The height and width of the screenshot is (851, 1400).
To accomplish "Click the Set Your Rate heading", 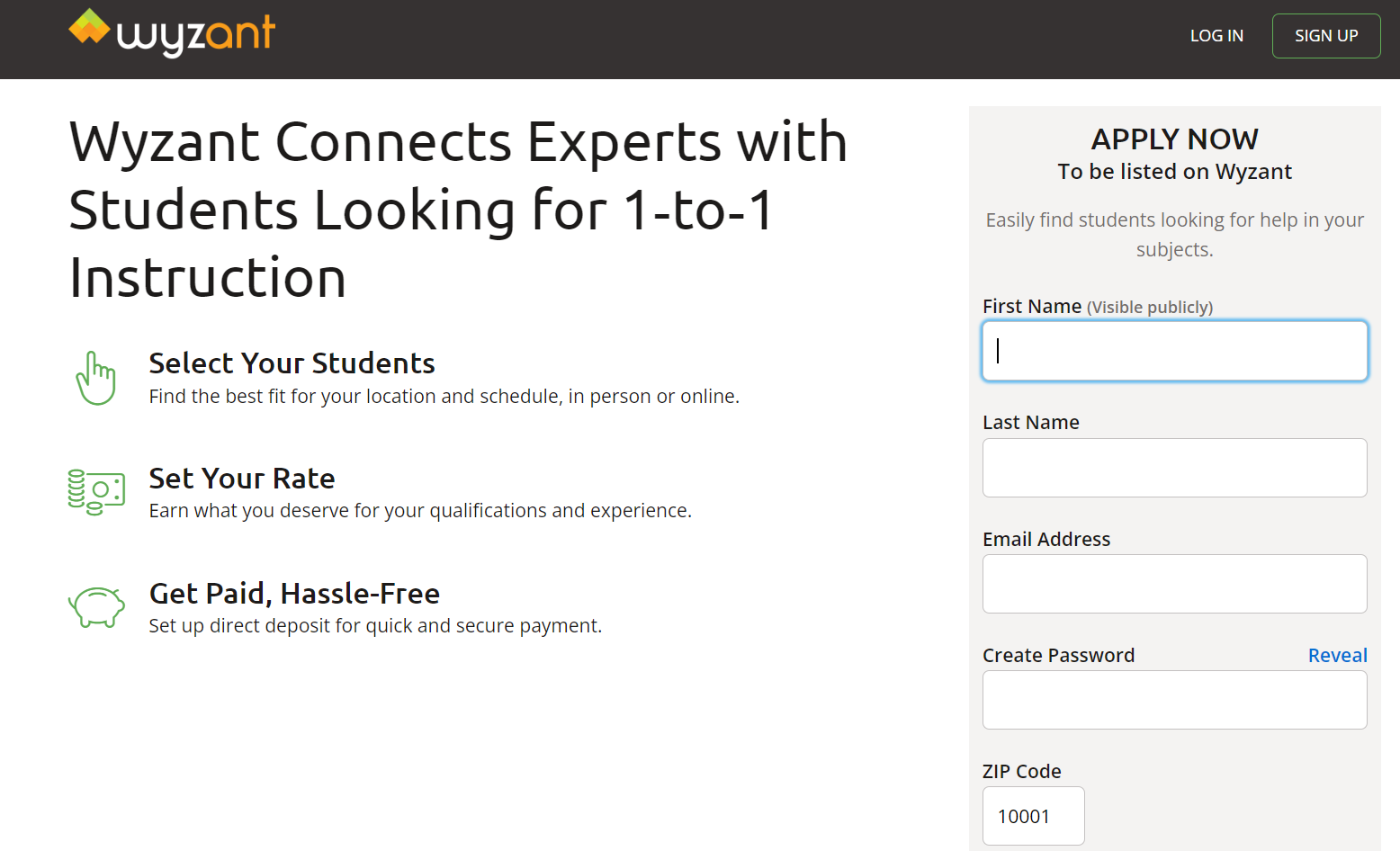I will [242, 479].
